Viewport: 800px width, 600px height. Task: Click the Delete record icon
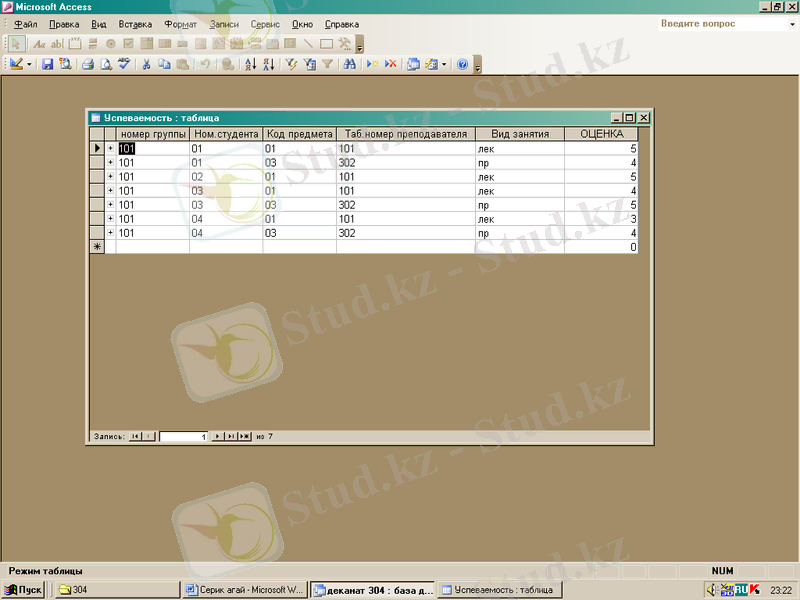pos(390,64)
